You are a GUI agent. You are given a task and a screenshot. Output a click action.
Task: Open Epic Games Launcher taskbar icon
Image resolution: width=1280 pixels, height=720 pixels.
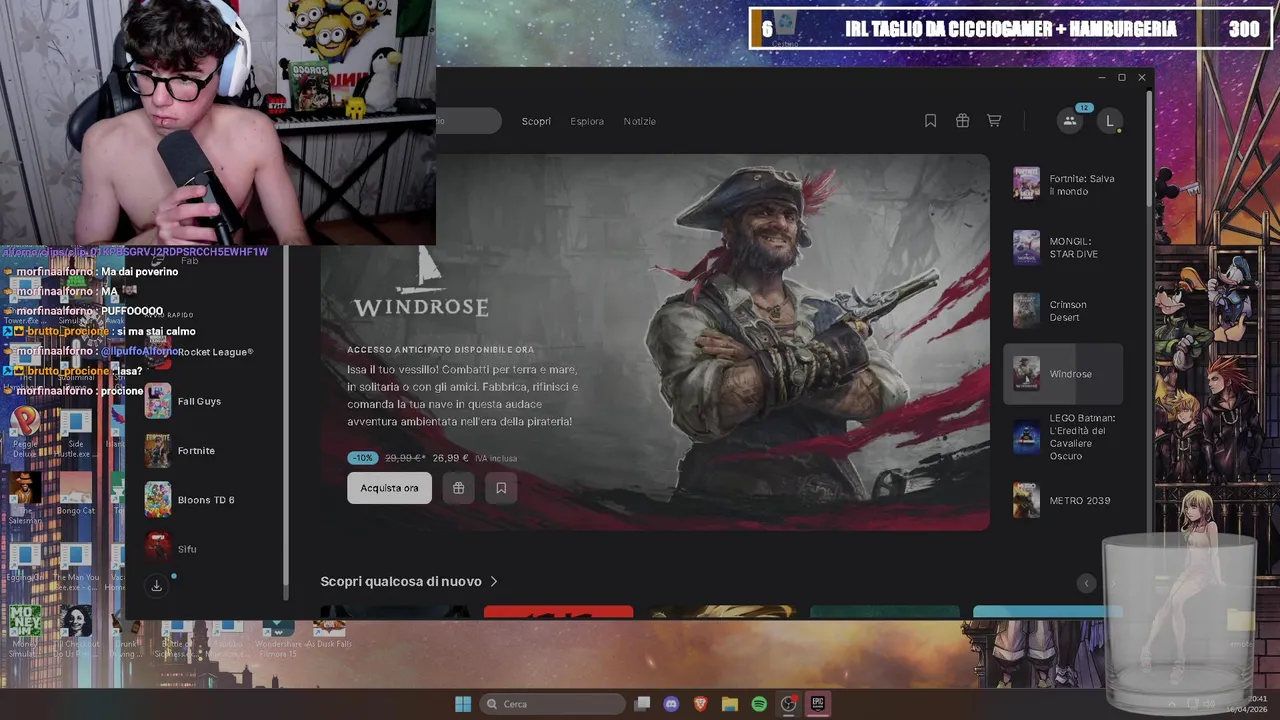coord(817,704)
